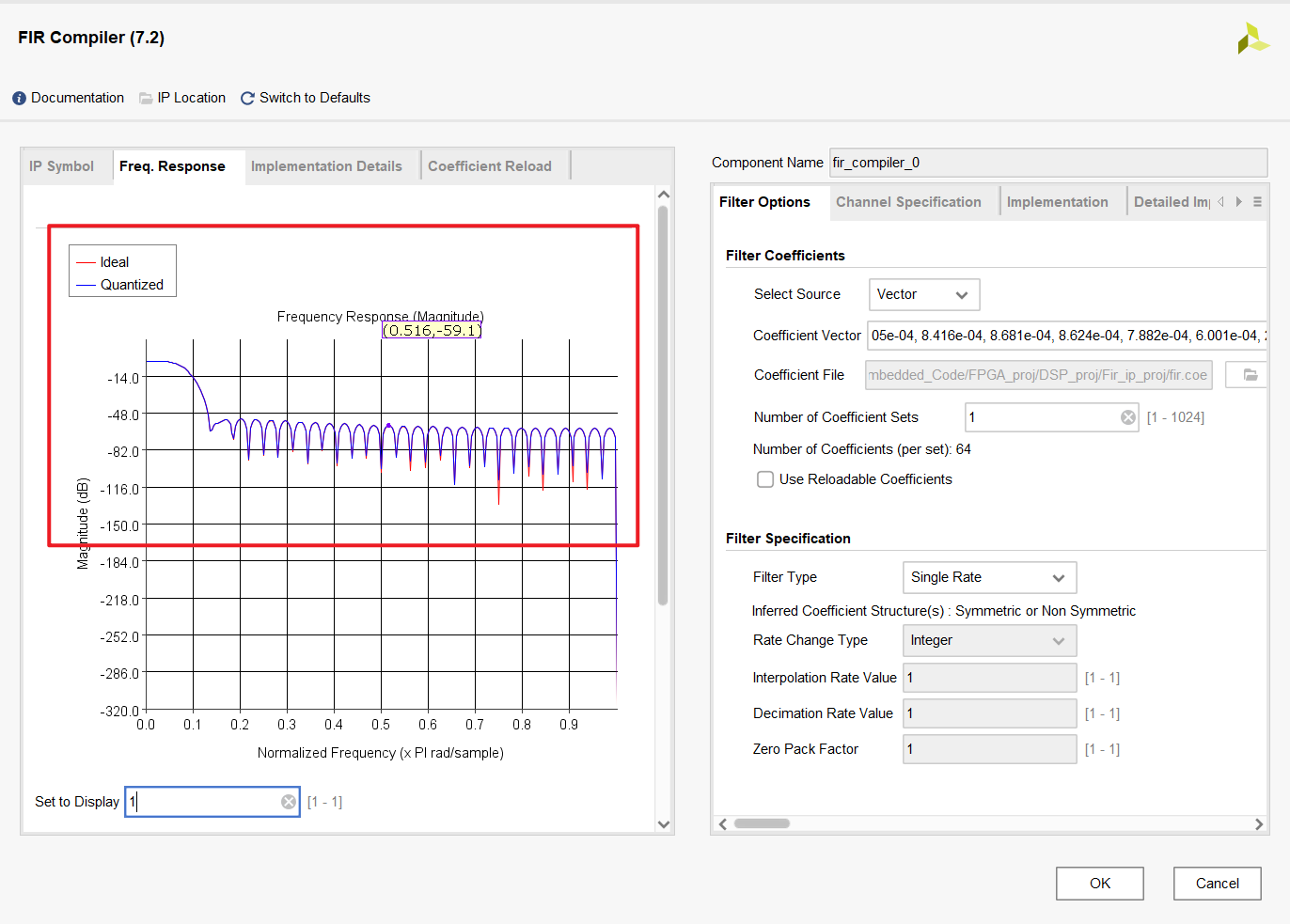Click the IP Location folder icon
Screen dimensions: 1290x924
pos(146,98)
